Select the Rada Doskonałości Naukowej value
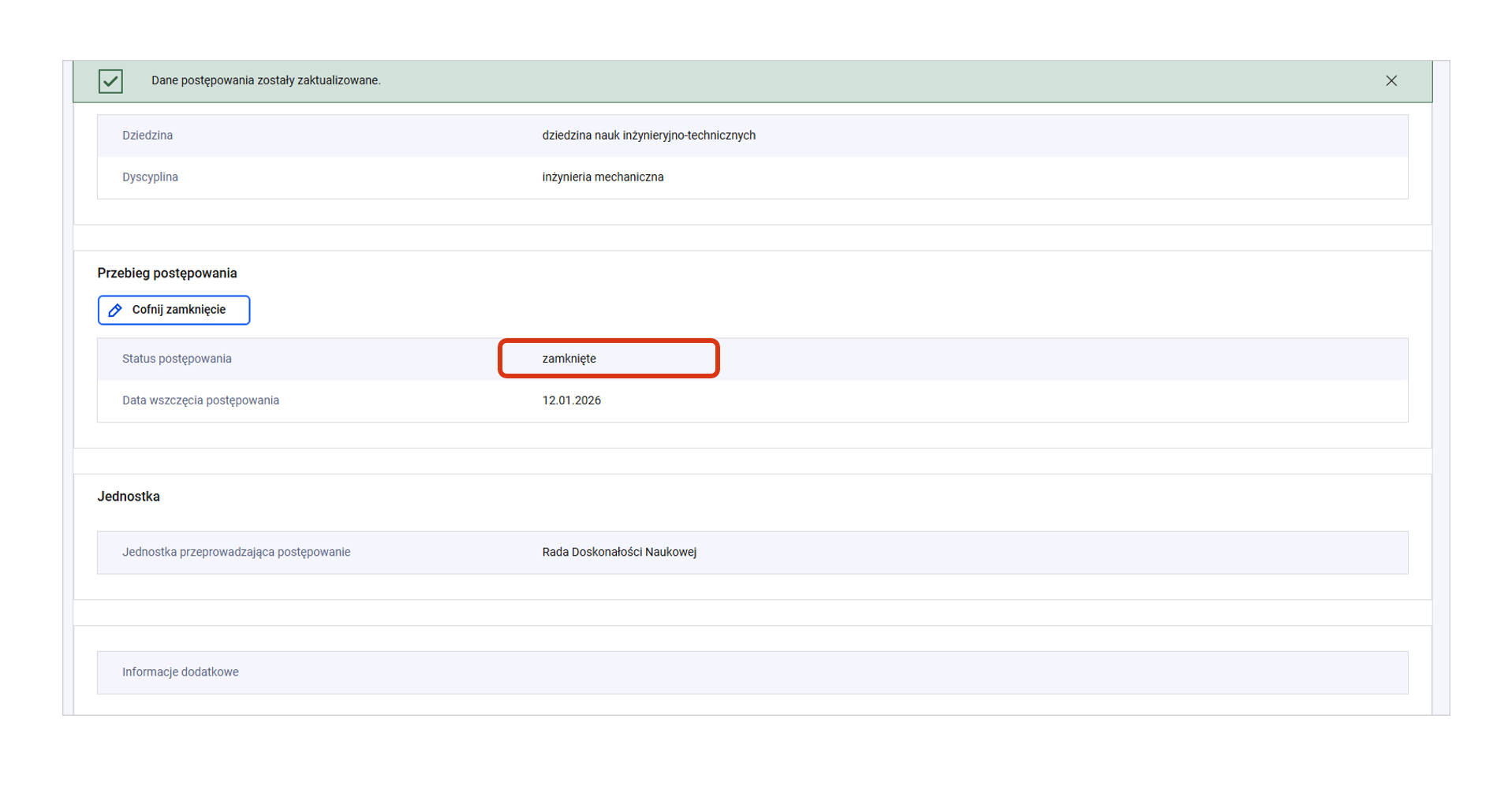Image resolution: width=1512 pixels, height=793 pixels. (x=619, y=553)
